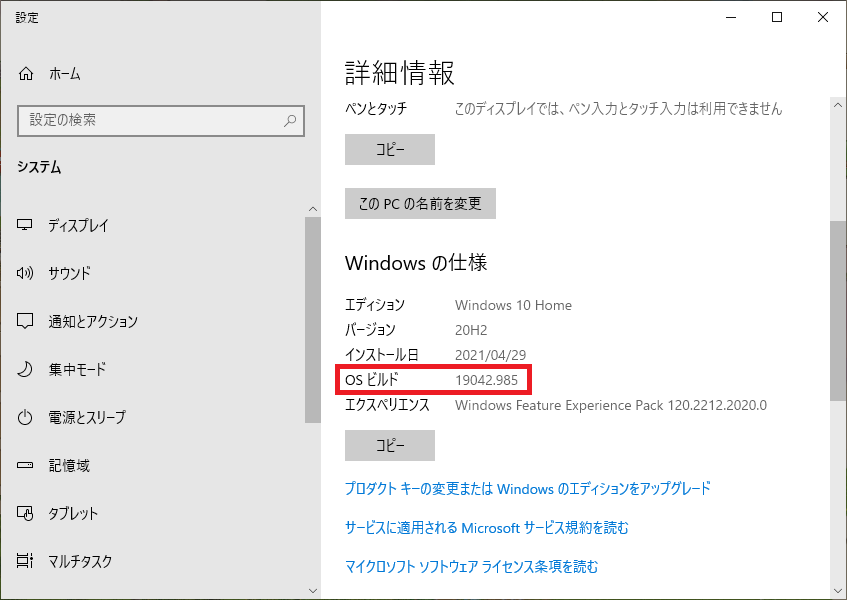The image size is (847, 600).
Task: Open ソフトウェア ライセンス条項を読む link
Action: [472, 567]
